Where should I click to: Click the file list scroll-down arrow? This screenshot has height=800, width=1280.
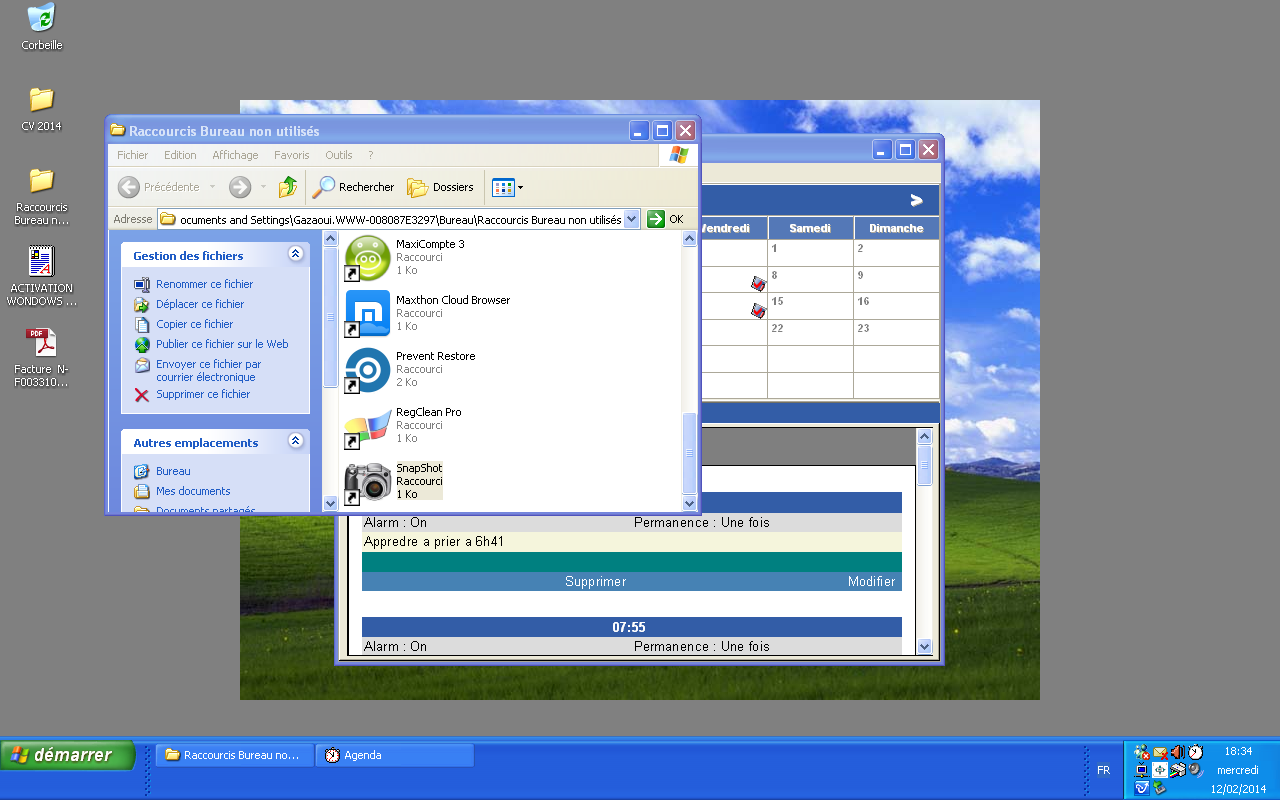pos(689,503)
